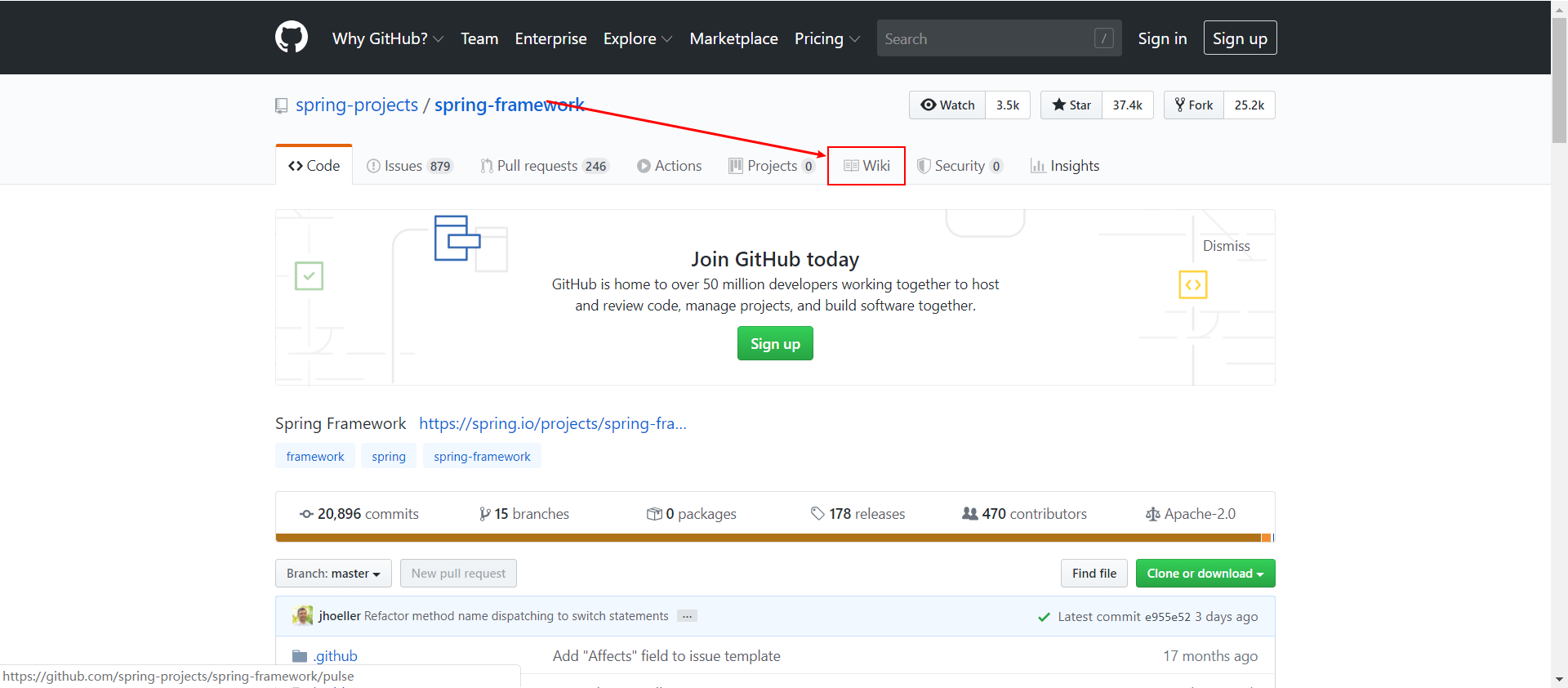Expand the Explore dropdown
The image size is (1568, 688).
click(x=638, y=38)
